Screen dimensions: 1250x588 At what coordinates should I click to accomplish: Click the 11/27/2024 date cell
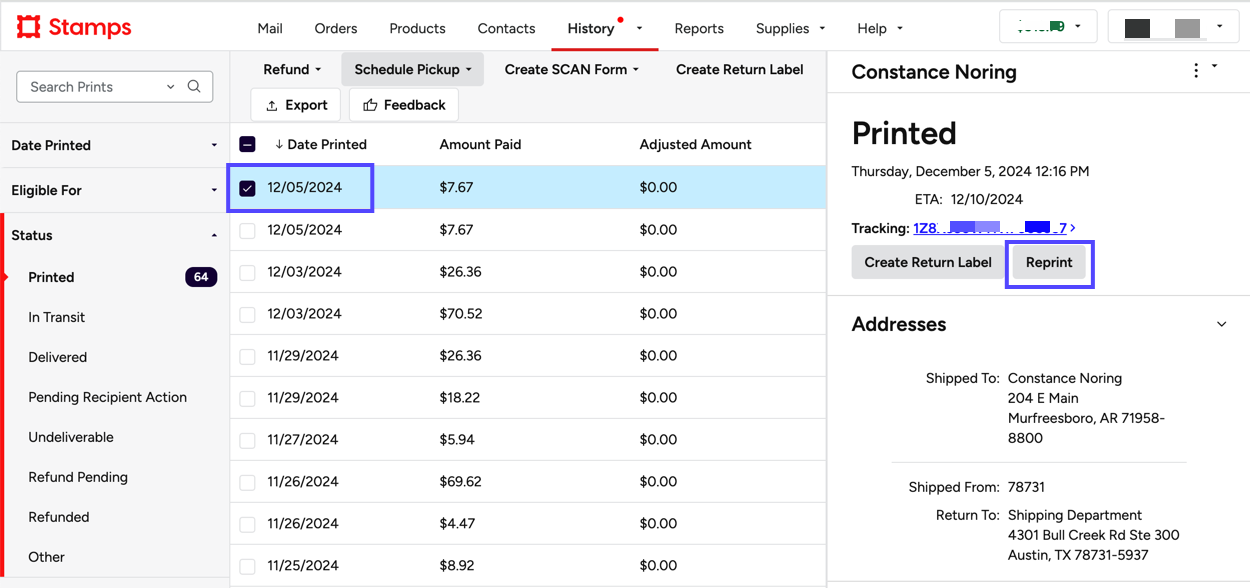(304, 440)
